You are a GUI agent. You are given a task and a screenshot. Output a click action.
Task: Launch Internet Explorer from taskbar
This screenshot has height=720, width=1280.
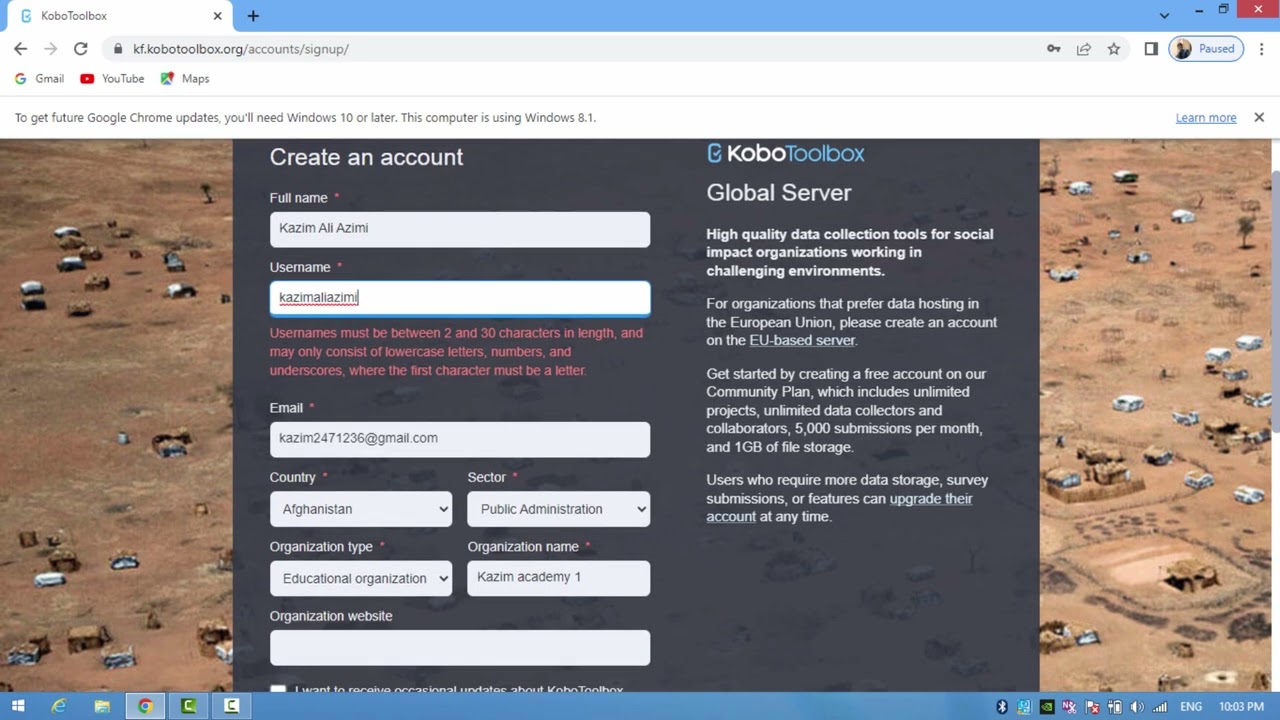pyautogui.click(x=59, y=706)
